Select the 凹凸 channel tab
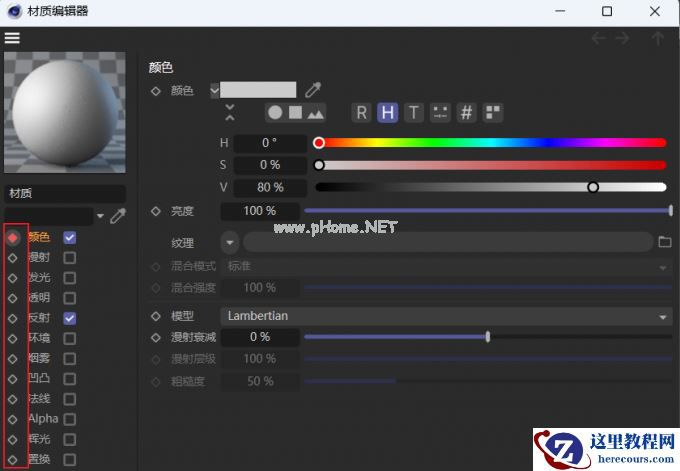 click(39, 379)
